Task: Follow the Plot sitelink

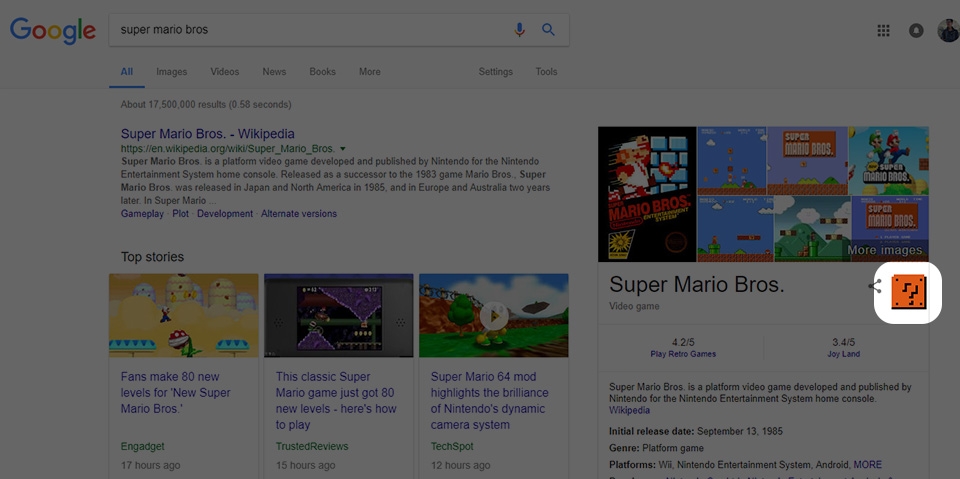Action: pos(181,214)
